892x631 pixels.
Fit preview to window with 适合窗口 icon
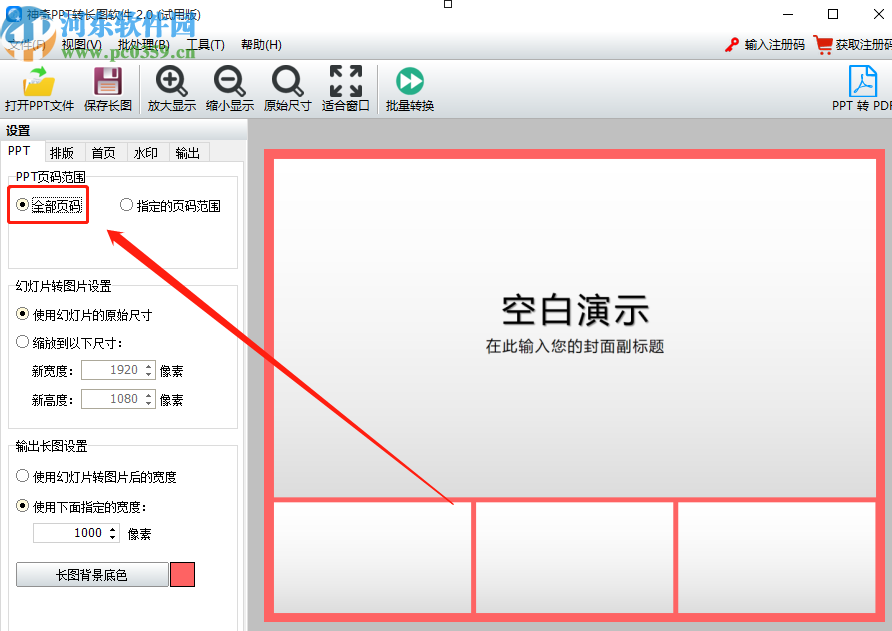(345, 88)
